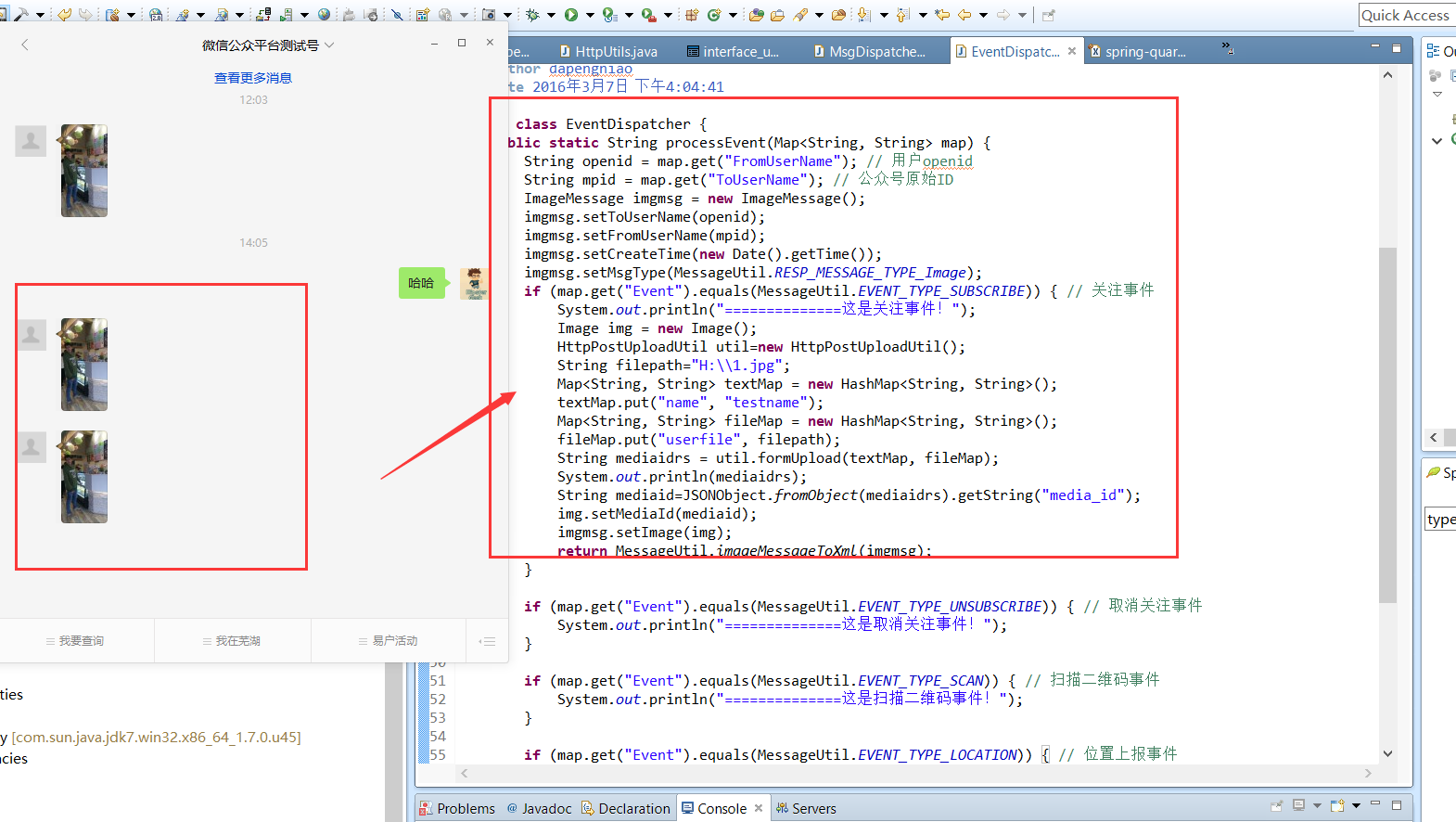This screenshot has width=1456, height=822.
Task: Open the MsgDispatcher editor tab
Action: coord(876,52)
